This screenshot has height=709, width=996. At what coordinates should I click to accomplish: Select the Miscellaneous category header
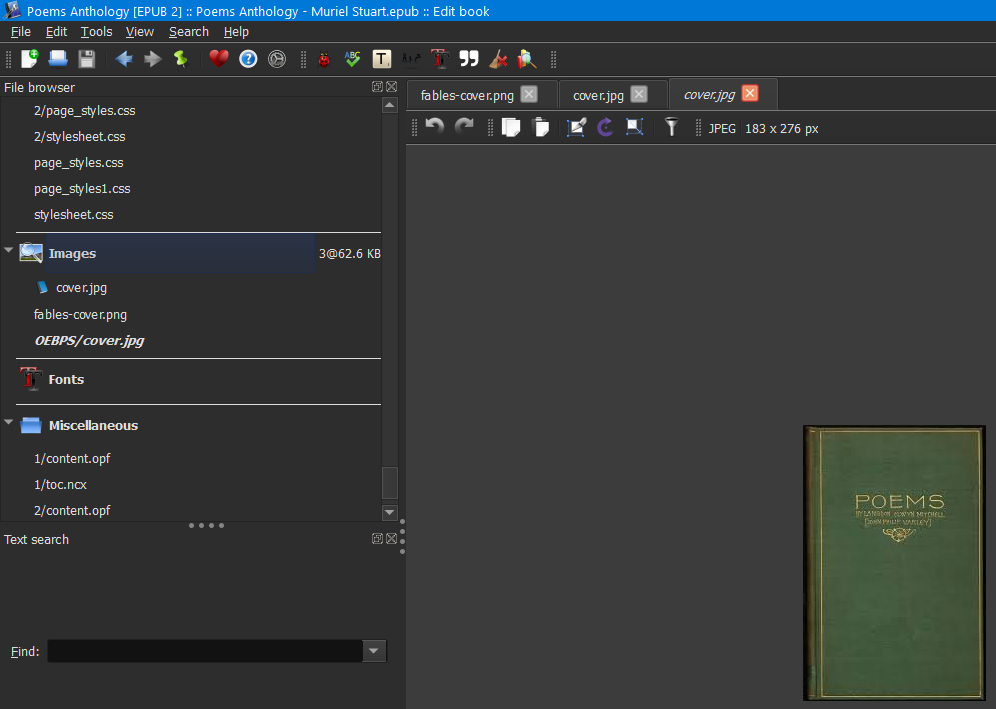[199, 425]
